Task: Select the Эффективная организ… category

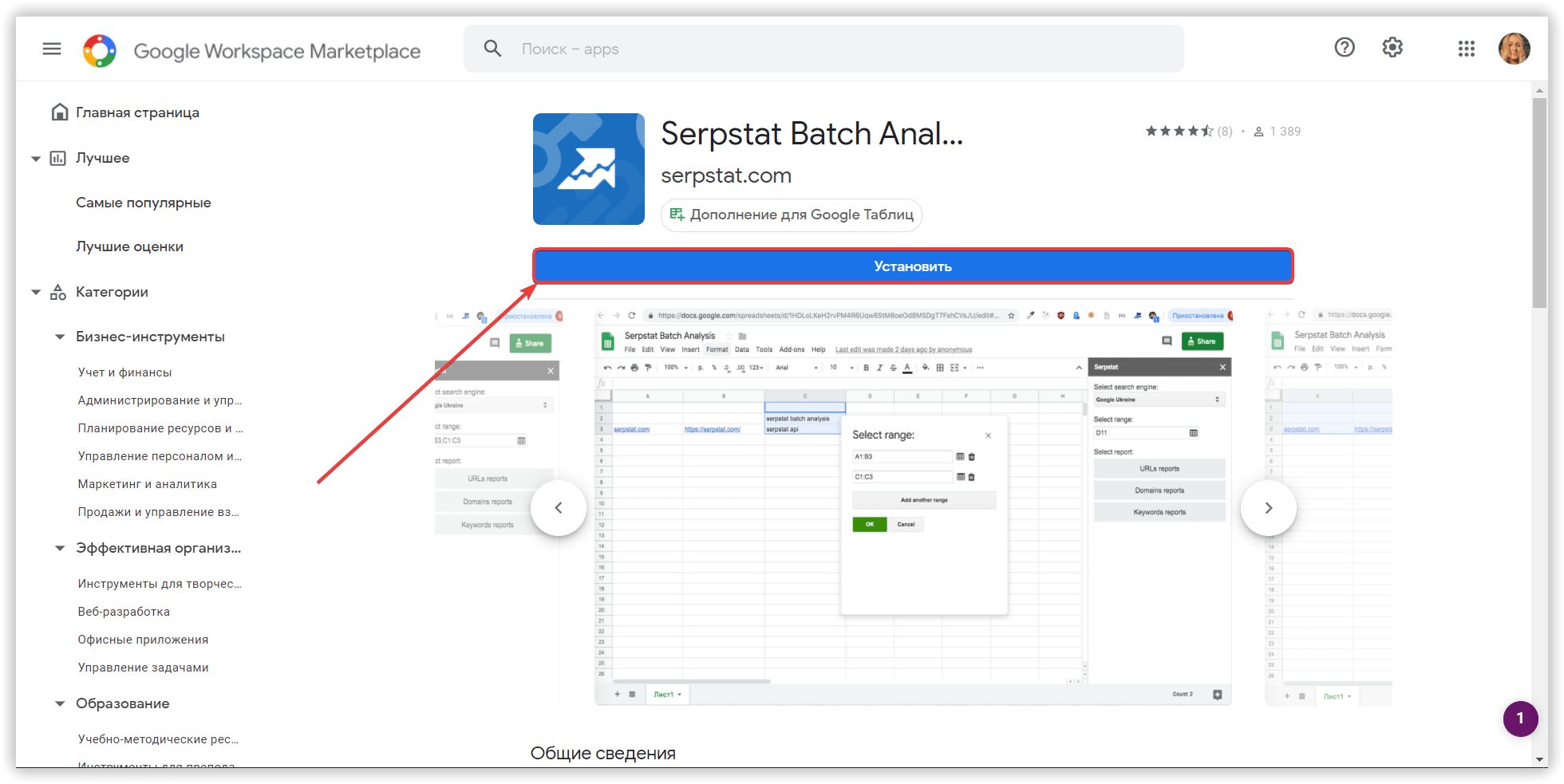Action: pyautogui.click(x=158, y=548)
